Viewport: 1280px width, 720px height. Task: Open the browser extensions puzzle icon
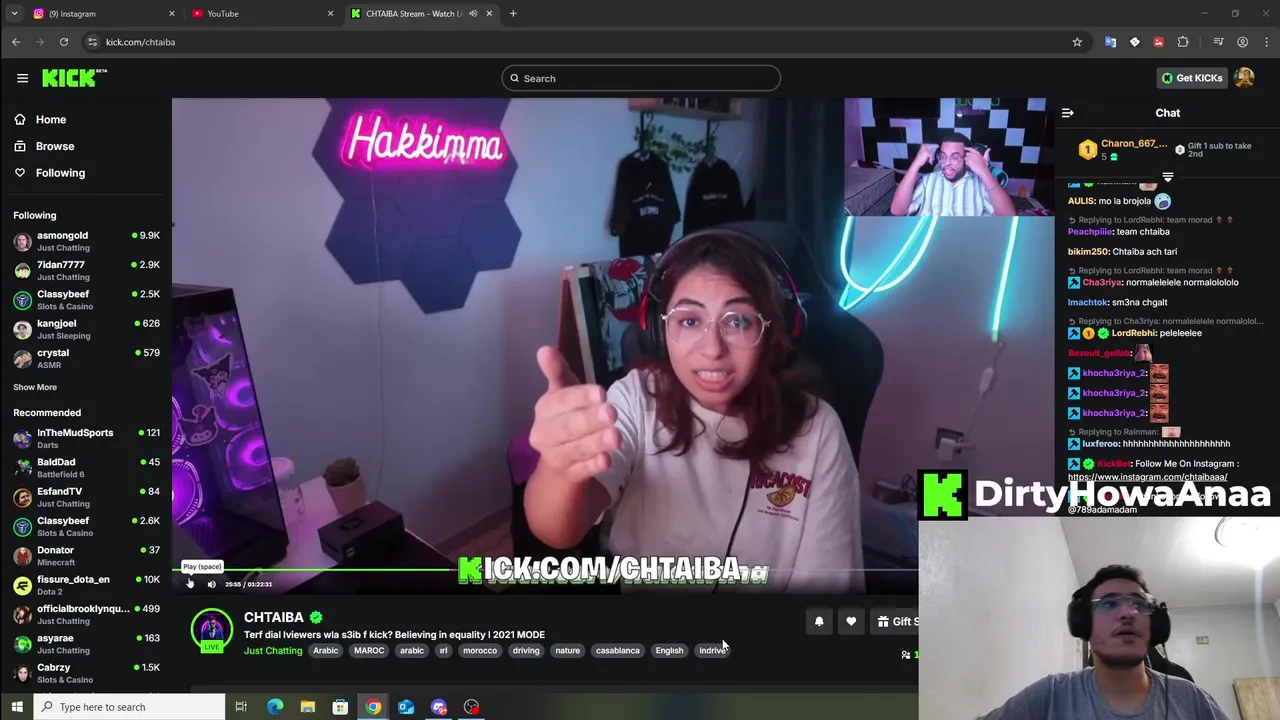click(x=1183, y=42)
